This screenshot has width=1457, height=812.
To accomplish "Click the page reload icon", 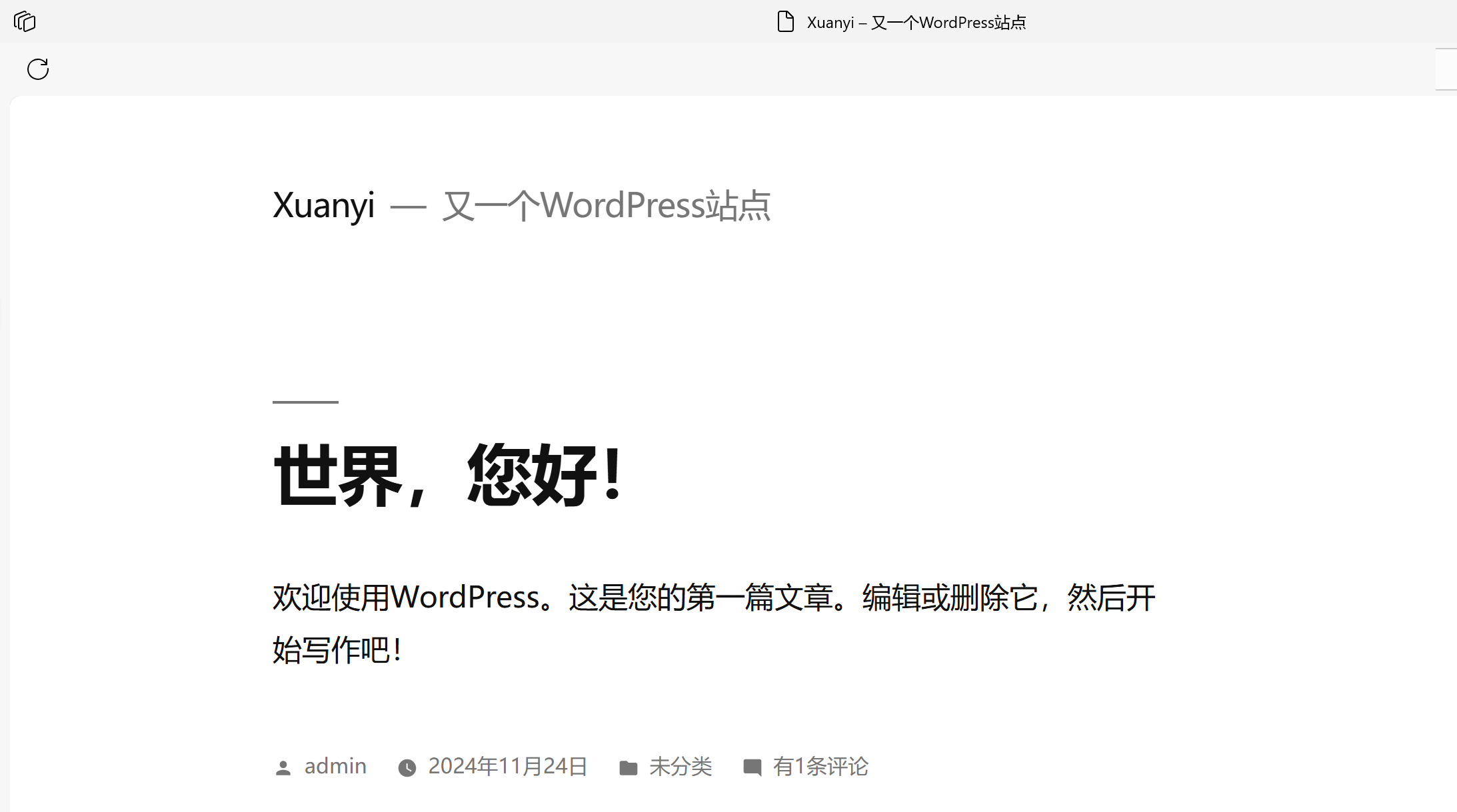I will coord(38,69).
